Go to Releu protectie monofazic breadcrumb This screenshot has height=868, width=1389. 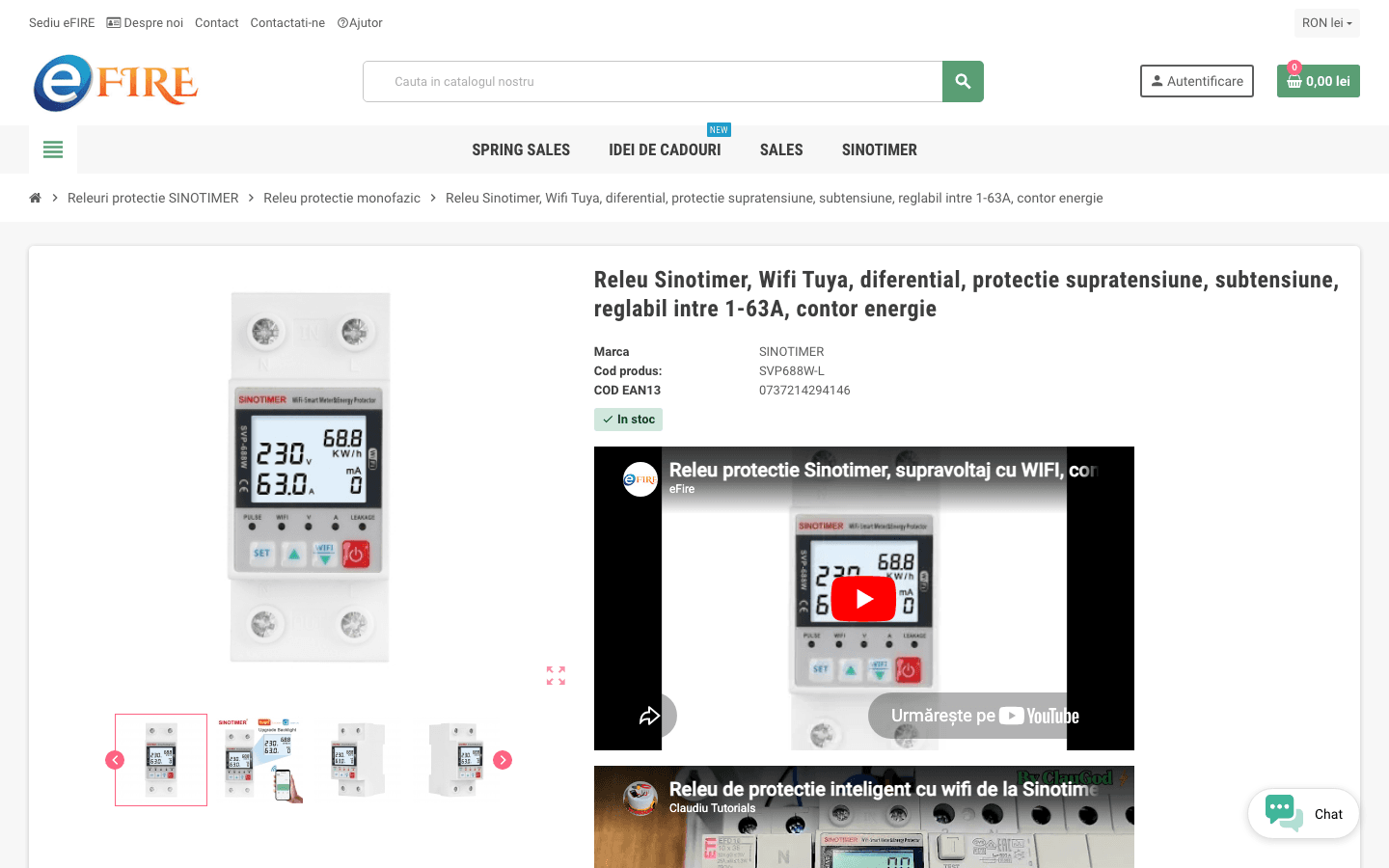[x=341, y=198]
